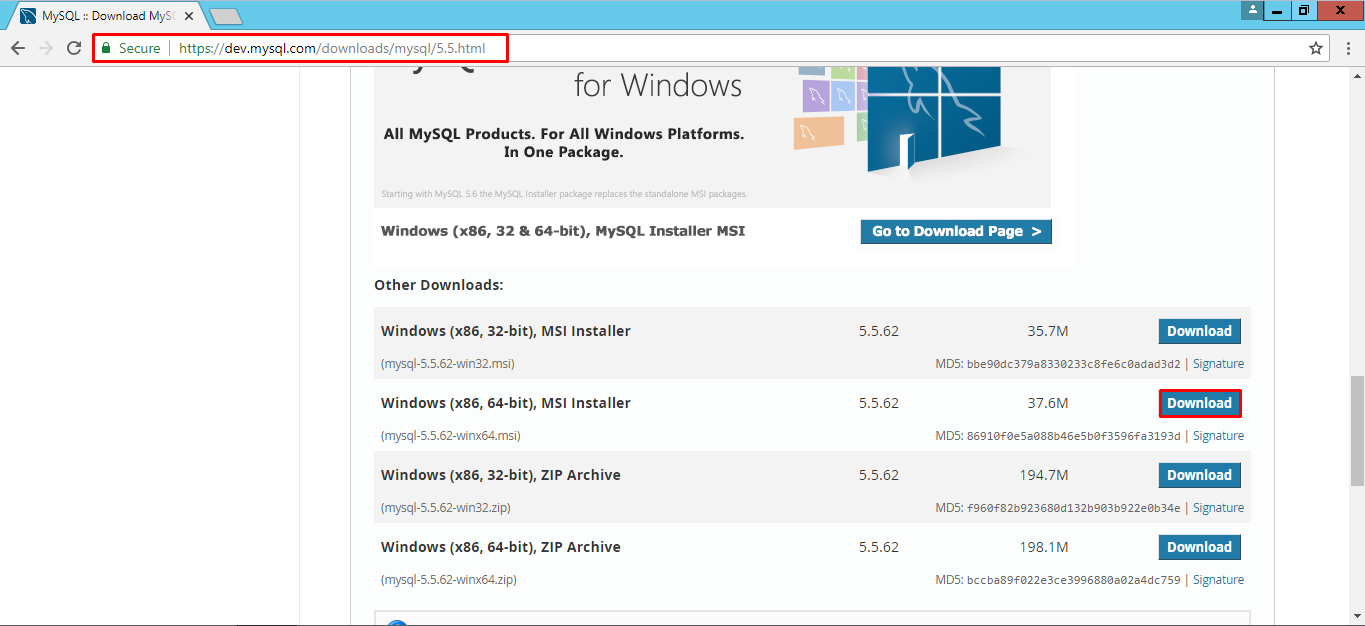Click filename (mysql-5.5.62-win32.zip)
The image size is (1365, 626).
(446, 508)
